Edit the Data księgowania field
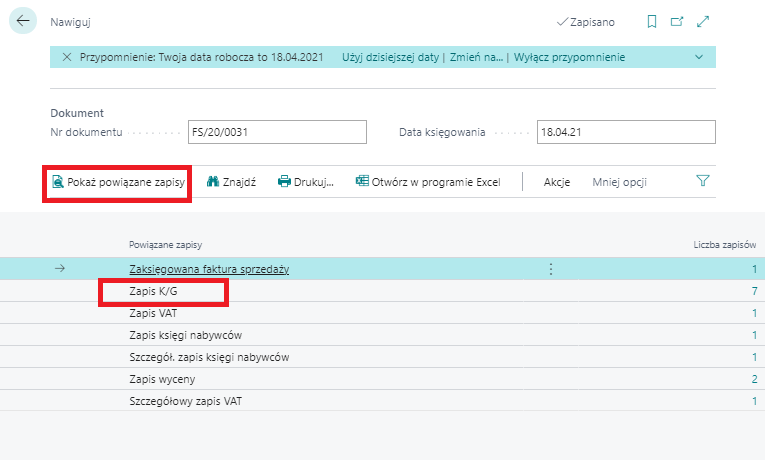 626,132
